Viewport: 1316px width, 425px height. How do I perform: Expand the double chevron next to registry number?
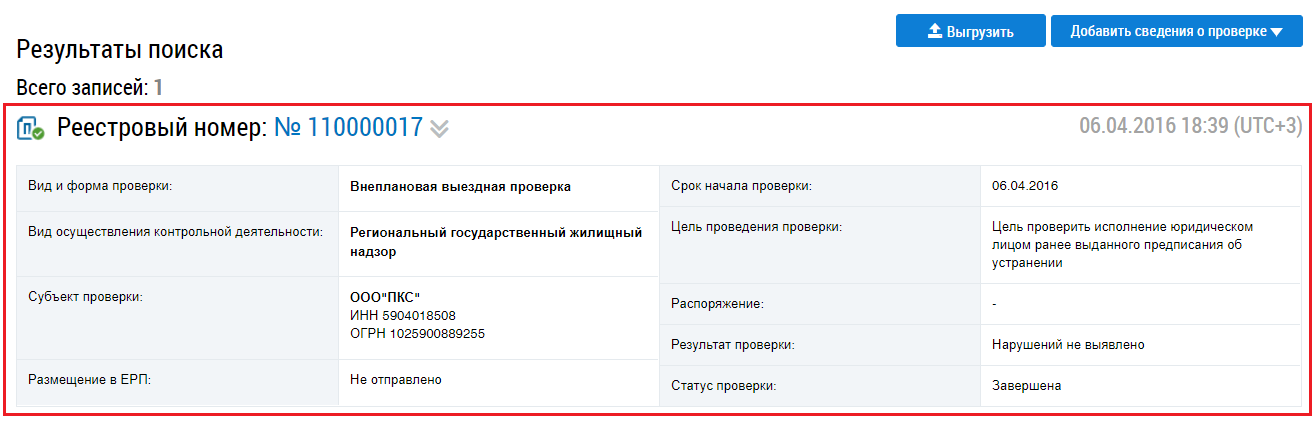439,128
